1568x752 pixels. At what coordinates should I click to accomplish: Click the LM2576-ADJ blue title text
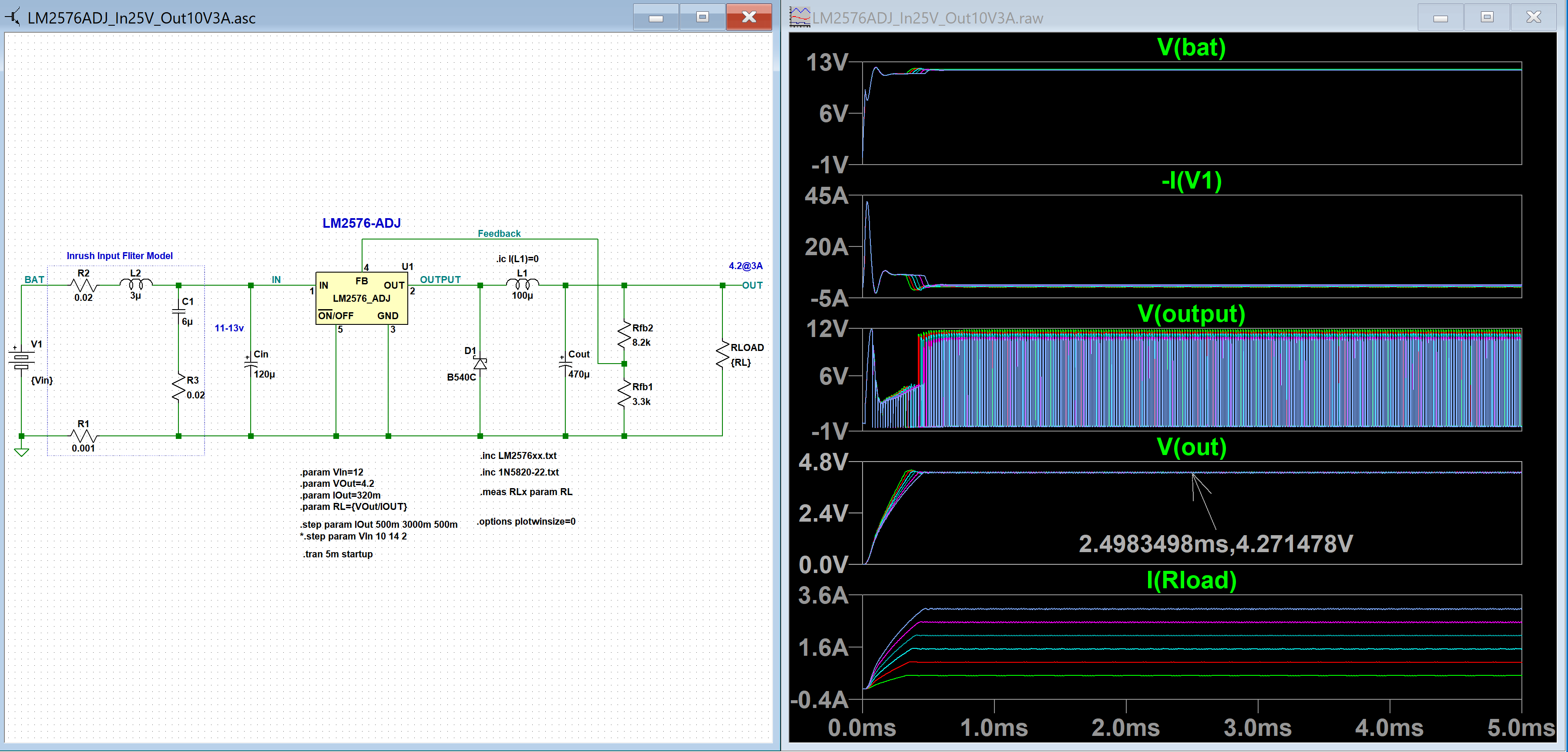(362, 223)
